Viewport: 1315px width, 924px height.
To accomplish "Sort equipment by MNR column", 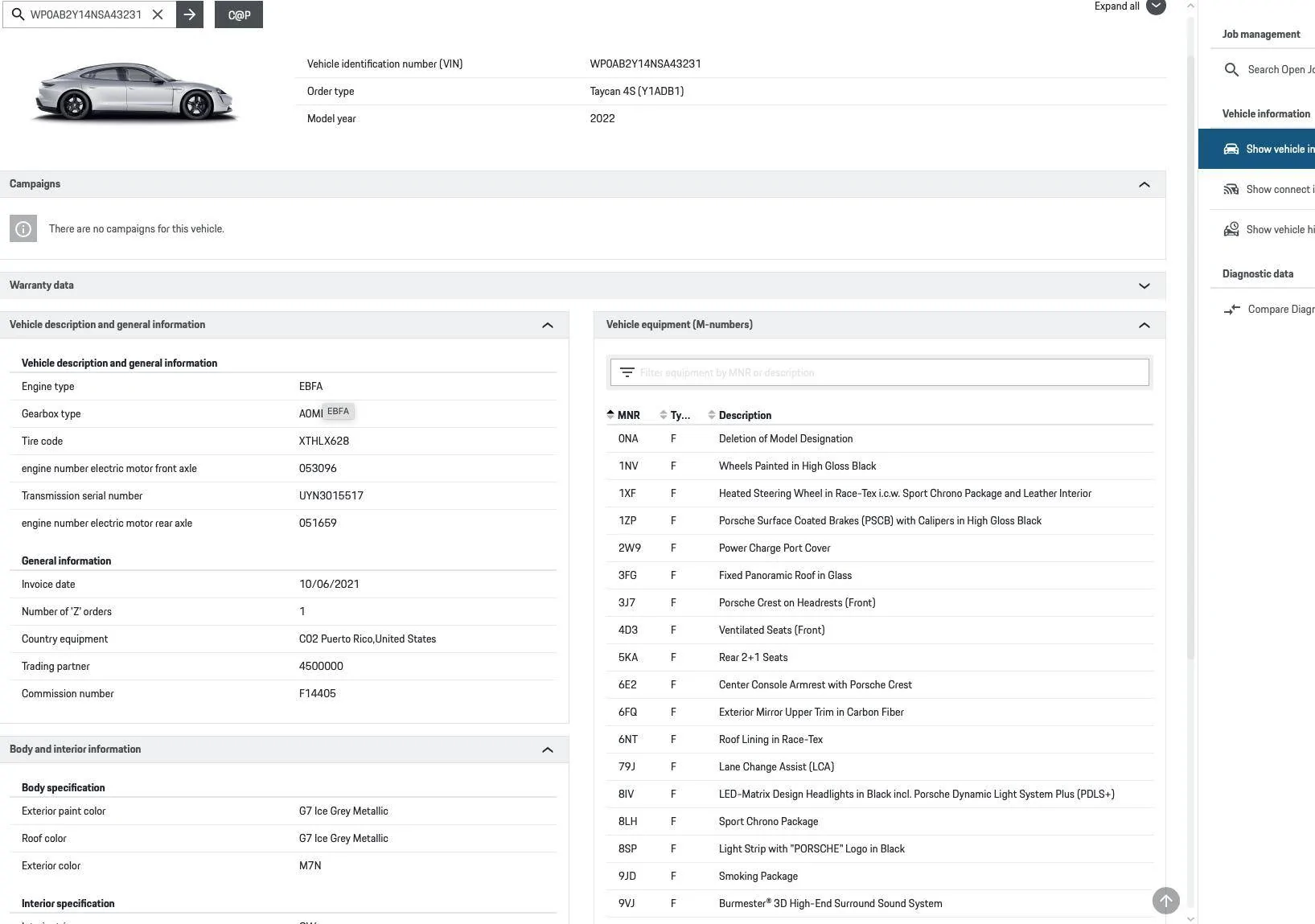I will coord(623,415).
